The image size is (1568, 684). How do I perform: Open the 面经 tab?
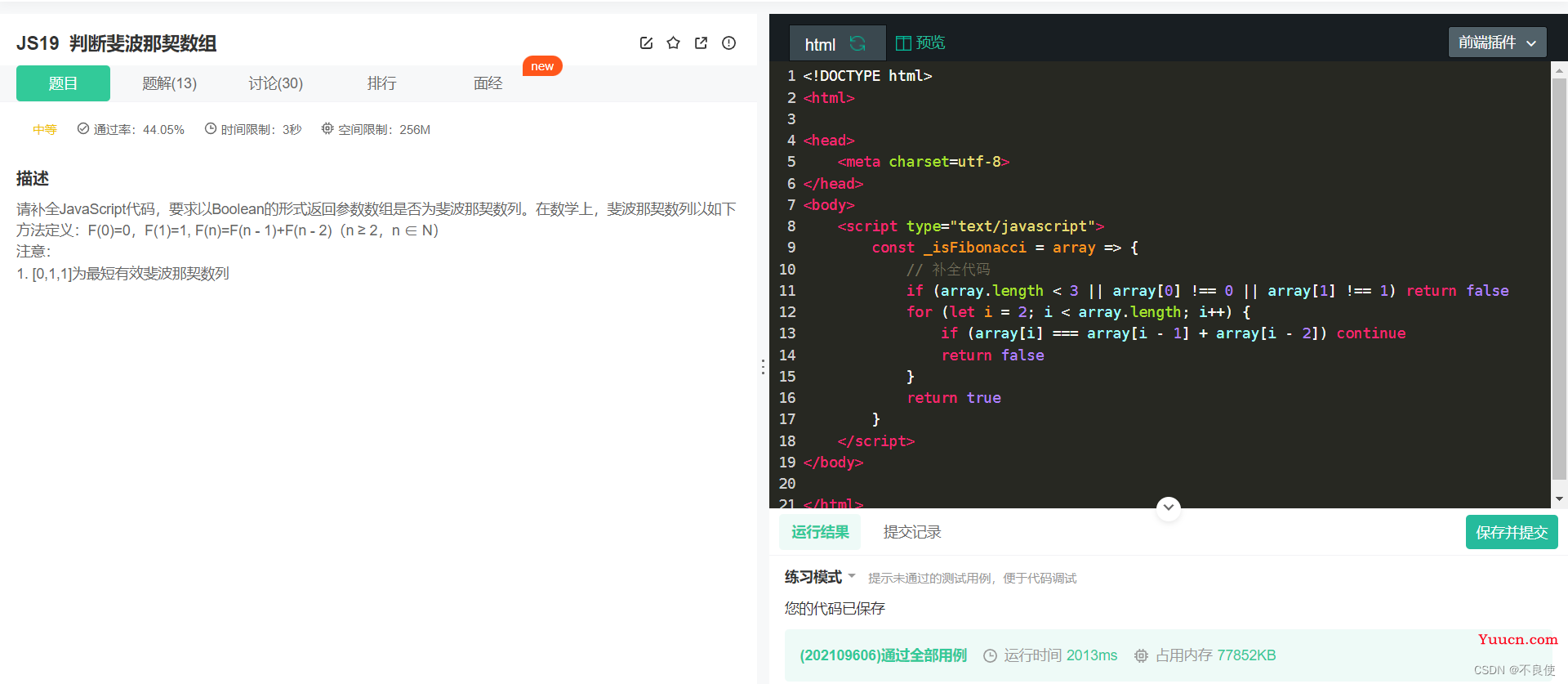488,83
